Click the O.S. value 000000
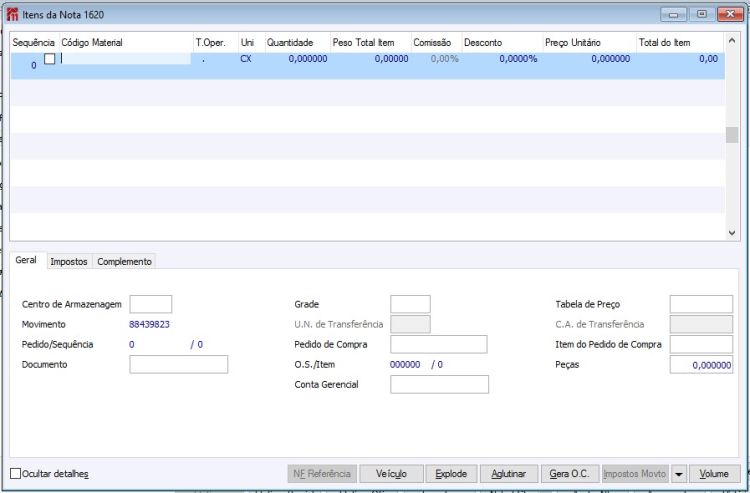The width and height of the screenshot is (750, 493). (x=405, y=364)
